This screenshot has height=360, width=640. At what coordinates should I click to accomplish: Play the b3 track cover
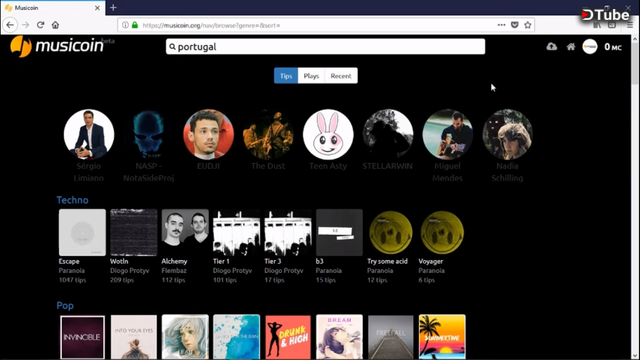click(339, 232)
